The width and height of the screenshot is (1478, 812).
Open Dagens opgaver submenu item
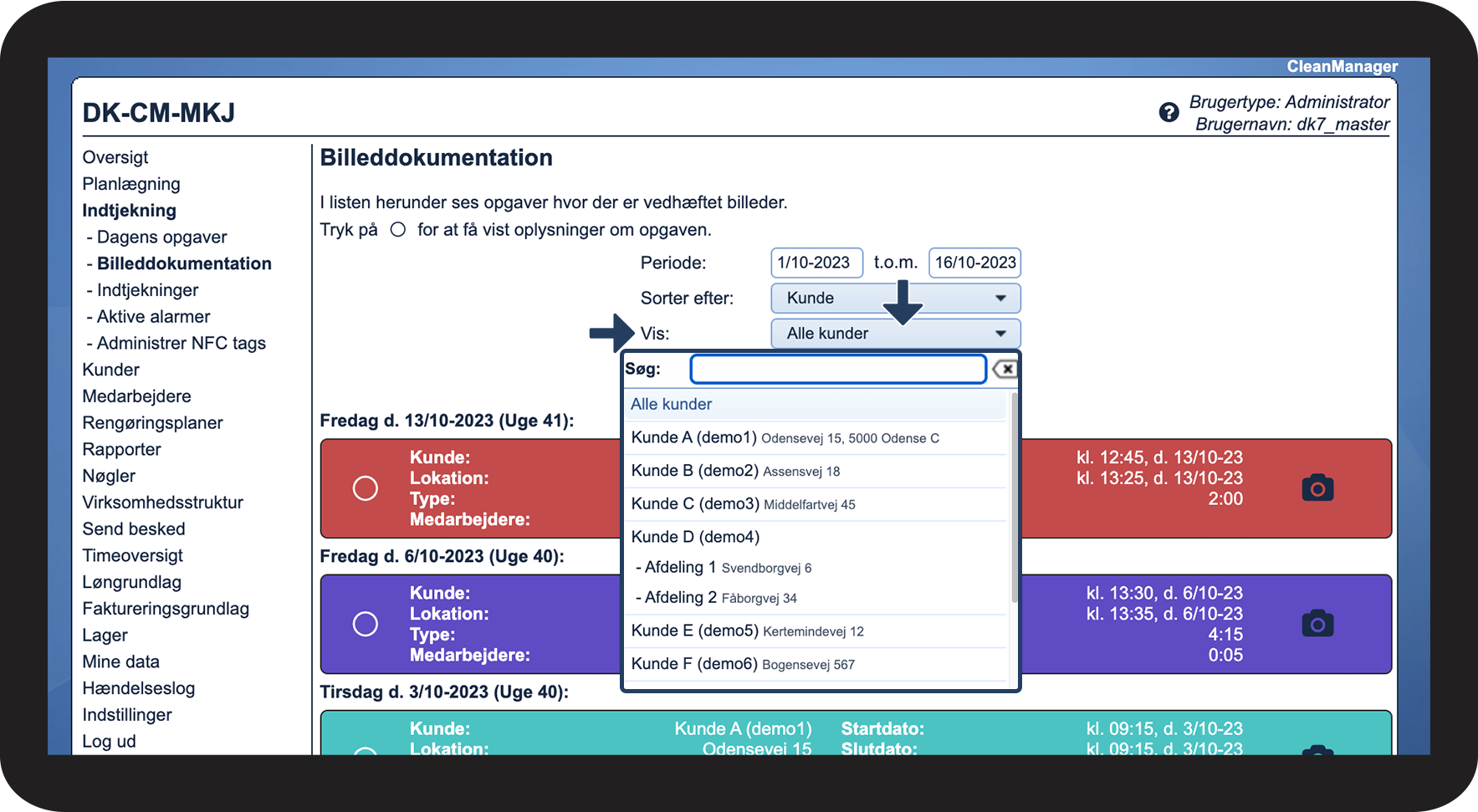tap(162, 237)
